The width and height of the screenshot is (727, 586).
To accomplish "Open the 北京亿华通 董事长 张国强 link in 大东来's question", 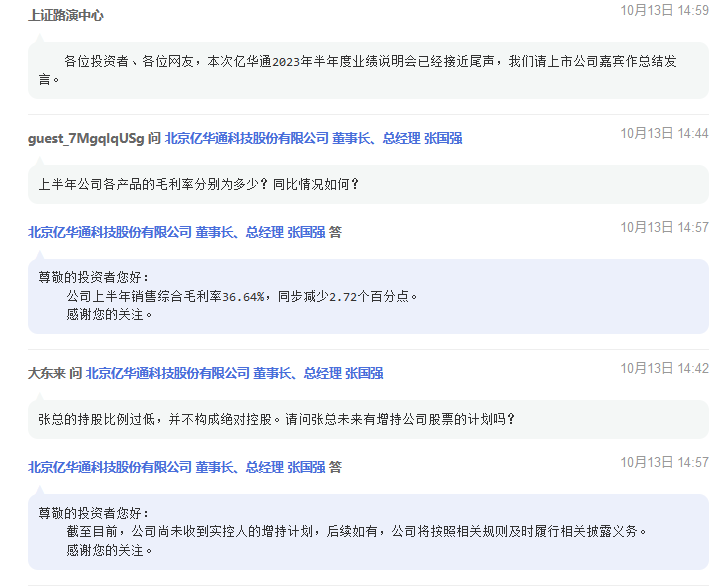I will [235, 373].
